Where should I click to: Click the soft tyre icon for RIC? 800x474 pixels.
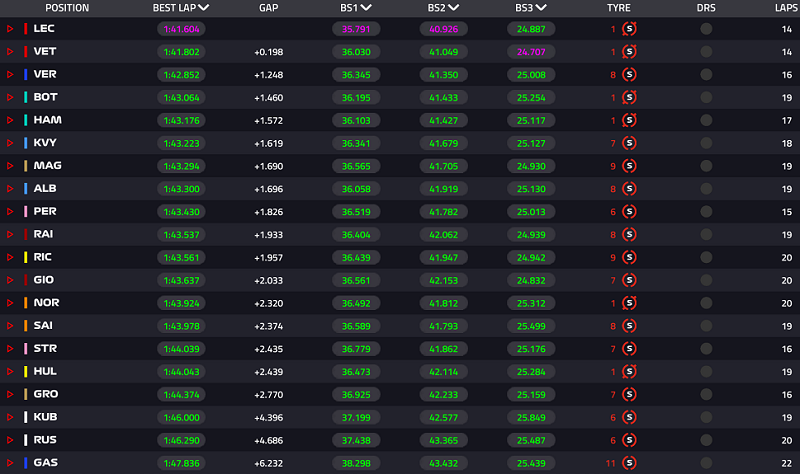(x=629, y=257)
